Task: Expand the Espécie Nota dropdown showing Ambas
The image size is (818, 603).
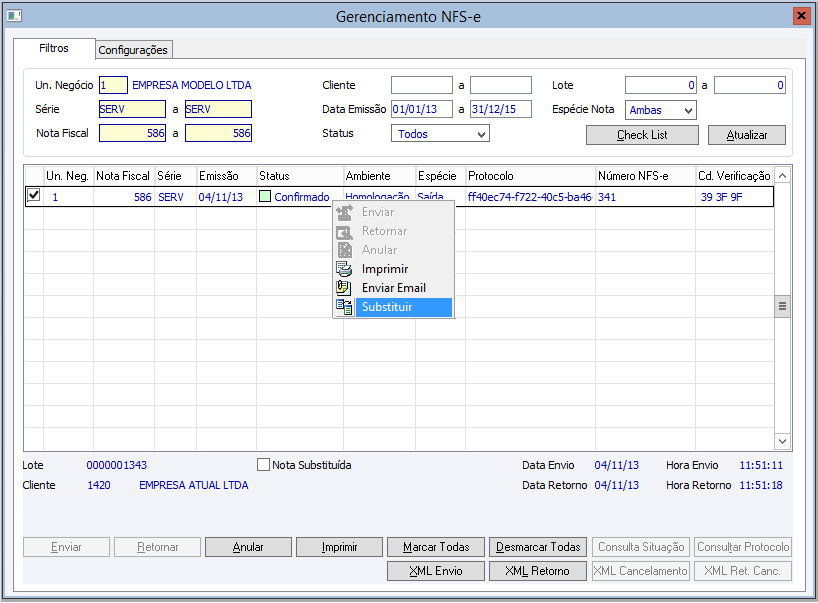Action: [x=661, y=110]
